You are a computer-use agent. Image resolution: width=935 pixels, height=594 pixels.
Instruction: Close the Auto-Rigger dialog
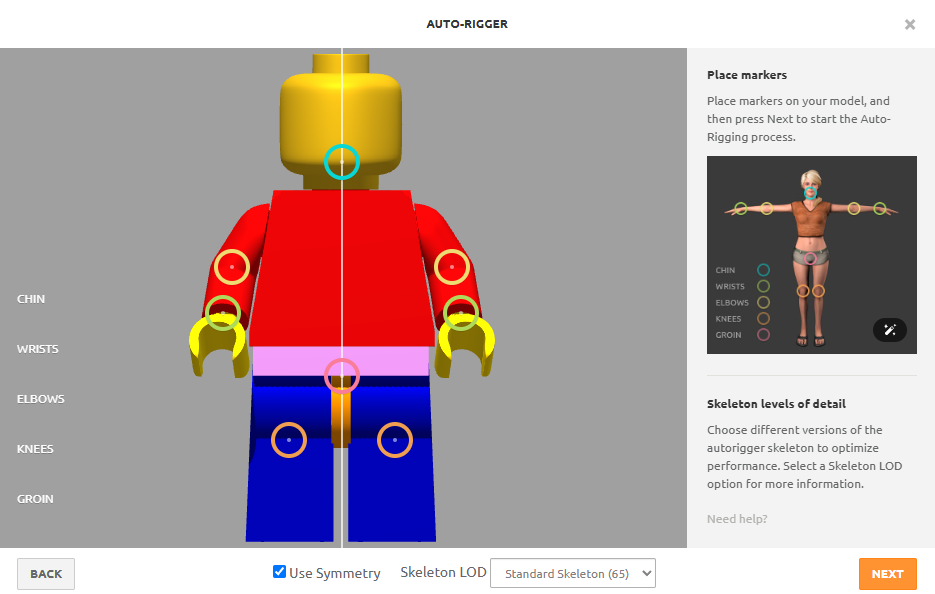909,24
